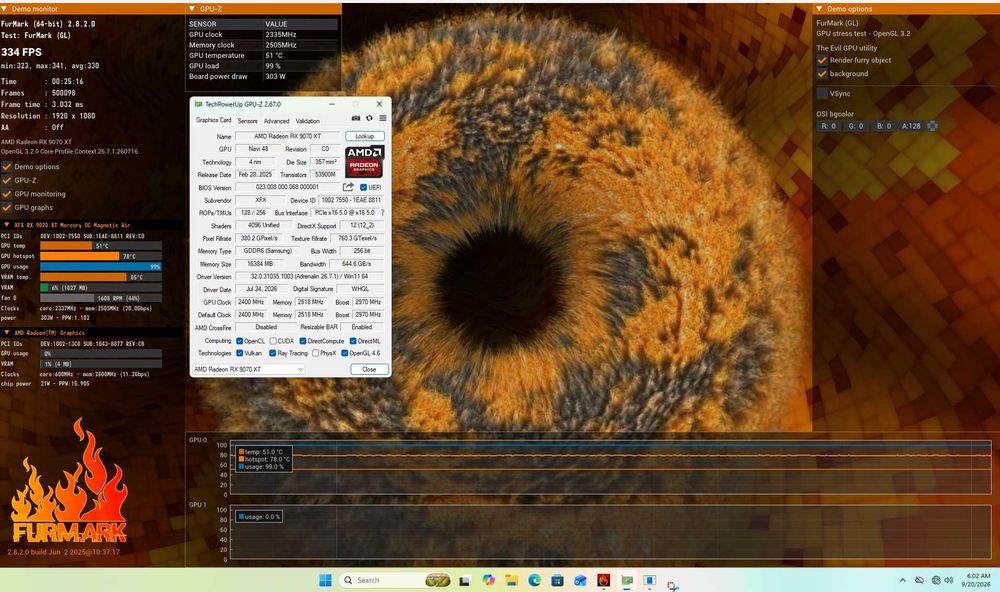Image resolution: width=1000 pixels, height=592 pixels.
Task: Click the BIOS export share icon
Action: 348,187
